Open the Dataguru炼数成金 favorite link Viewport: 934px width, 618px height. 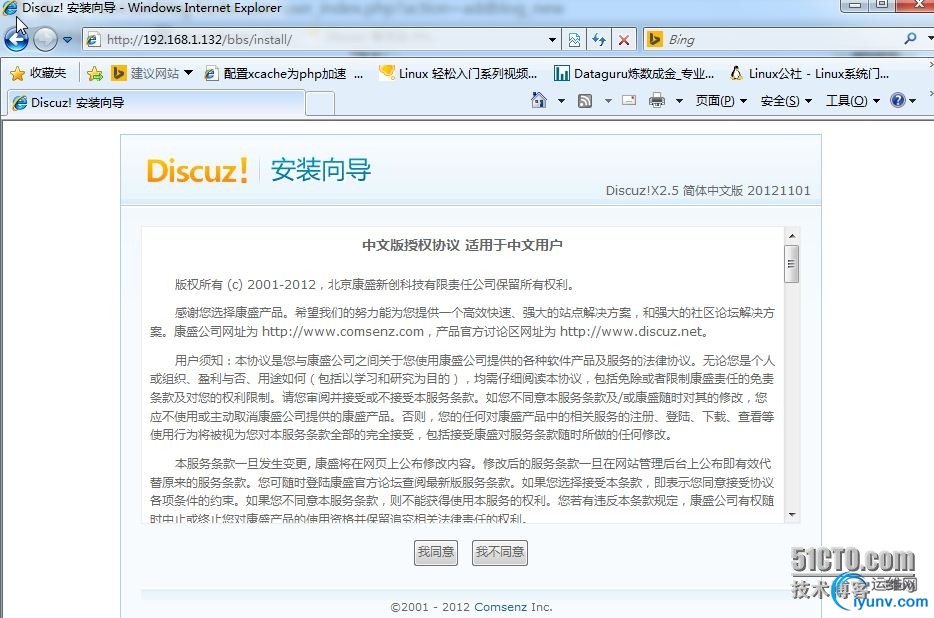click(634, 73)
